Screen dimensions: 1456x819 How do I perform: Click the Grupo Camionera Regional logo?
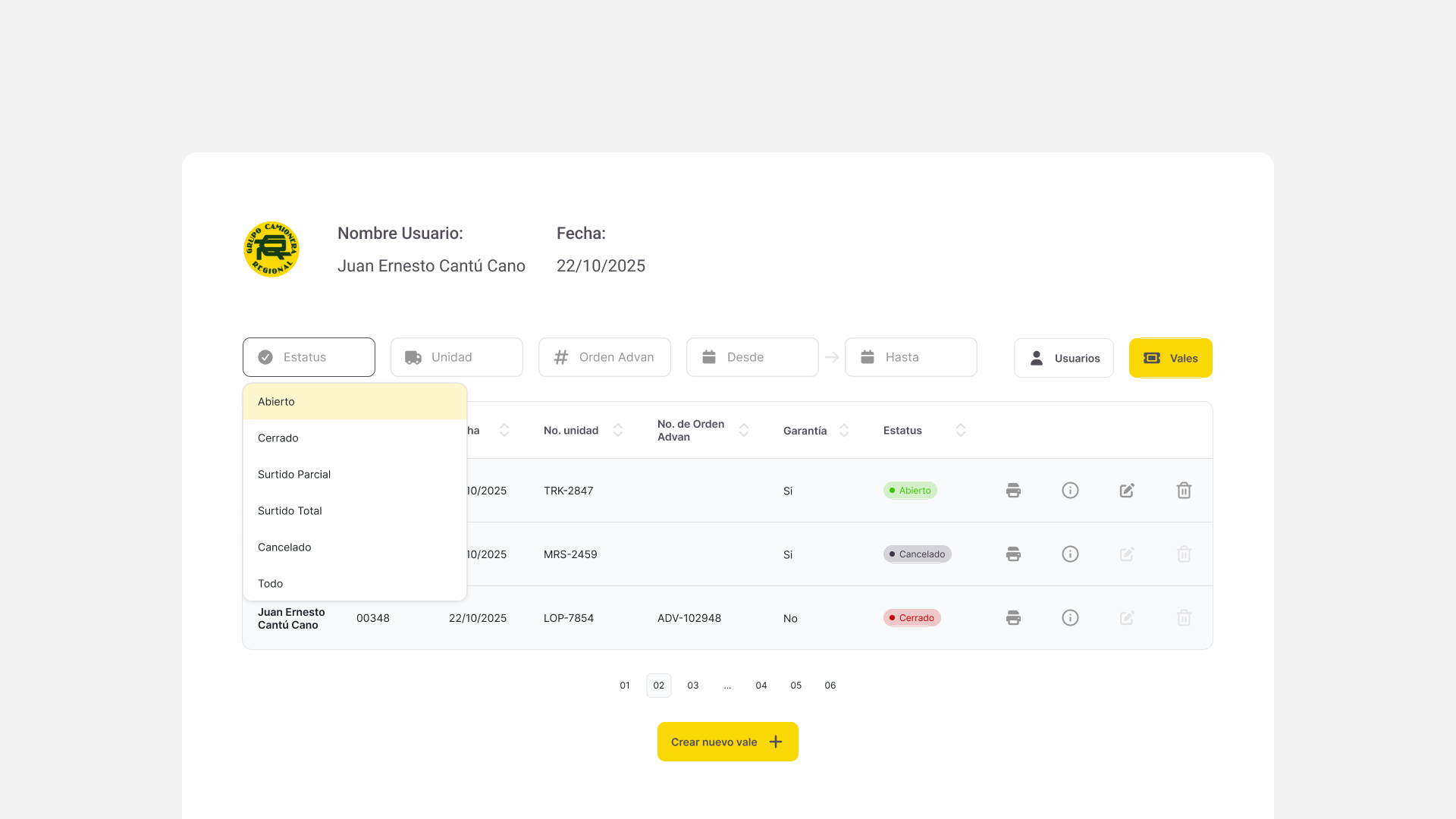click(271, 249)
